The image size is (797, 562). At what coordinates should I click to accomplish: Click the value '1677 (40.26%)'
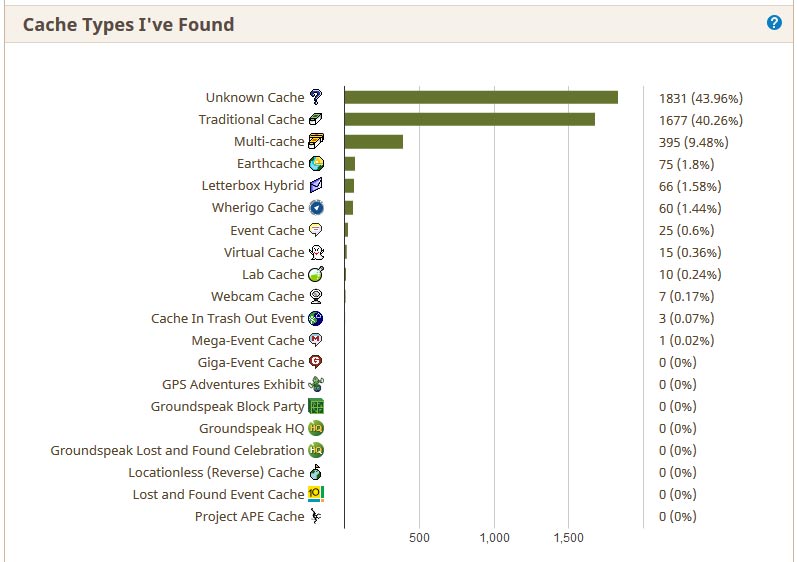coord(701,120)
